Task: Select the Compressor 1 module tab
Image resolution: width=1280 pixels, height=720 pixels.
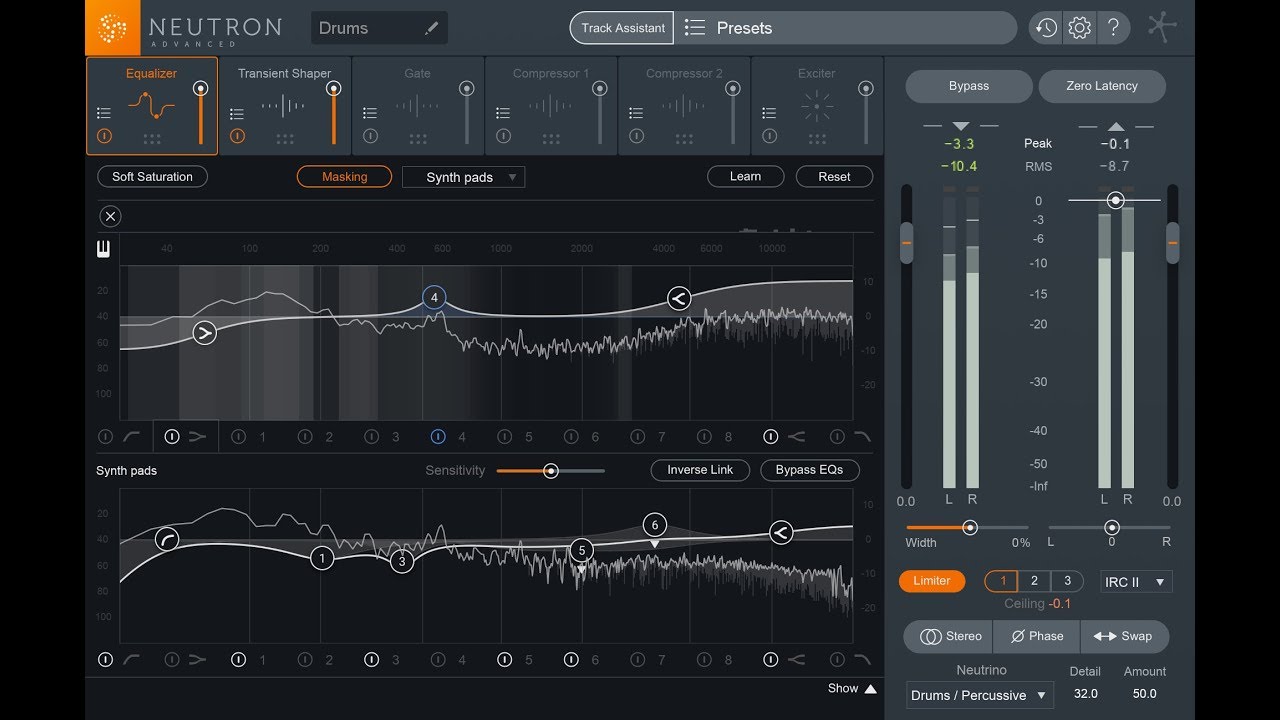Action: (551, 106)
